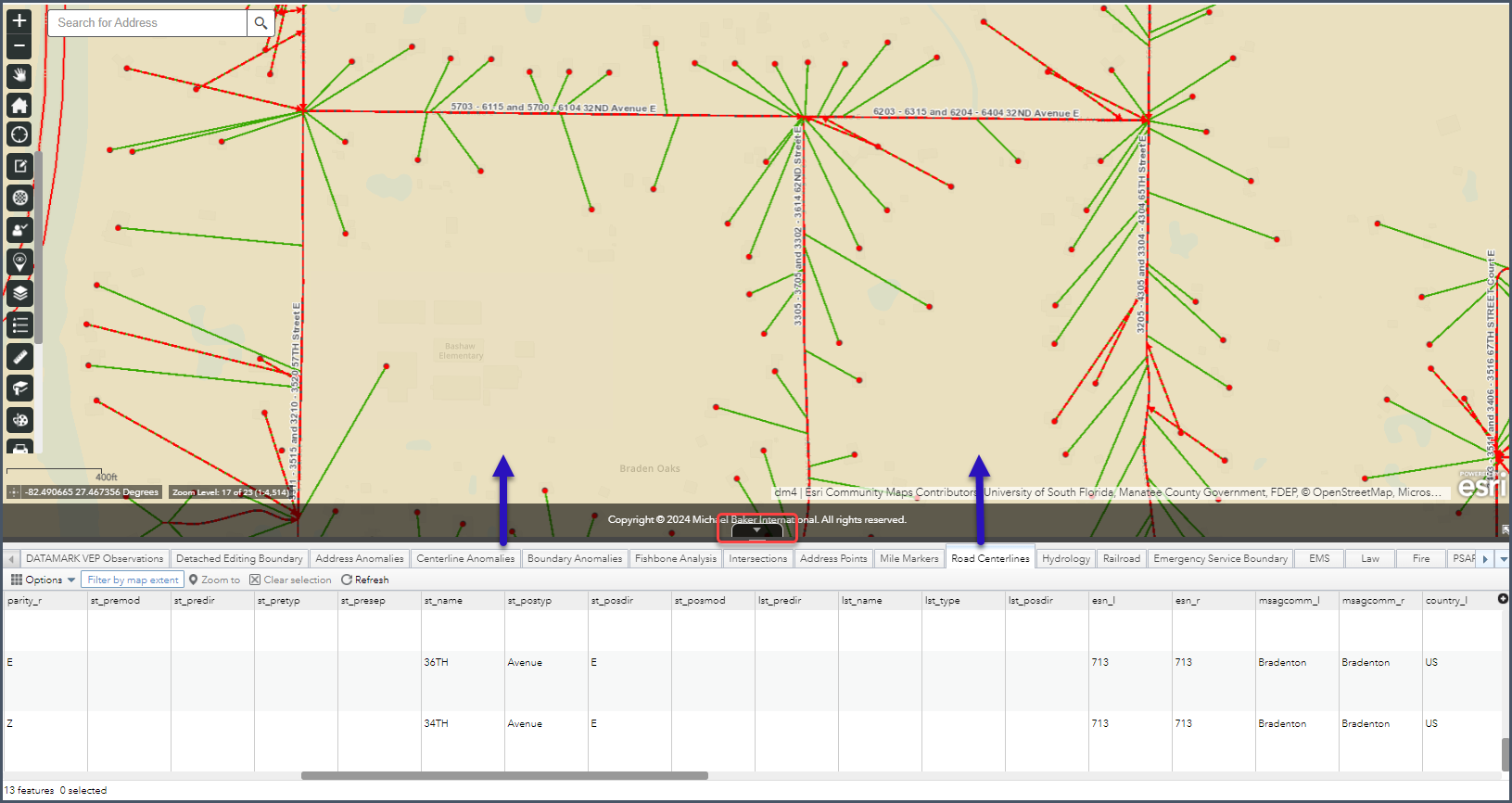Click the st_predir column header

[x=212, y=601]
